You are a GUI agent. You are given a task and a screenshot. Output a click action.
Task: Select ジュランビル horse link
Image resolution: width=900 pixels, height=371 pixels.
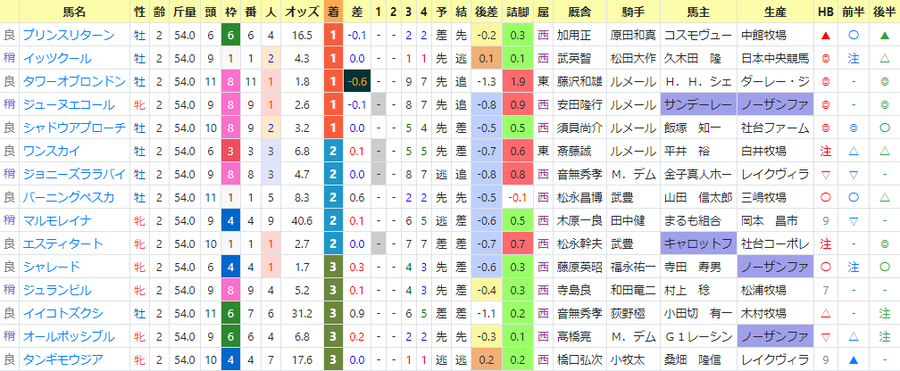coord(56,290)
